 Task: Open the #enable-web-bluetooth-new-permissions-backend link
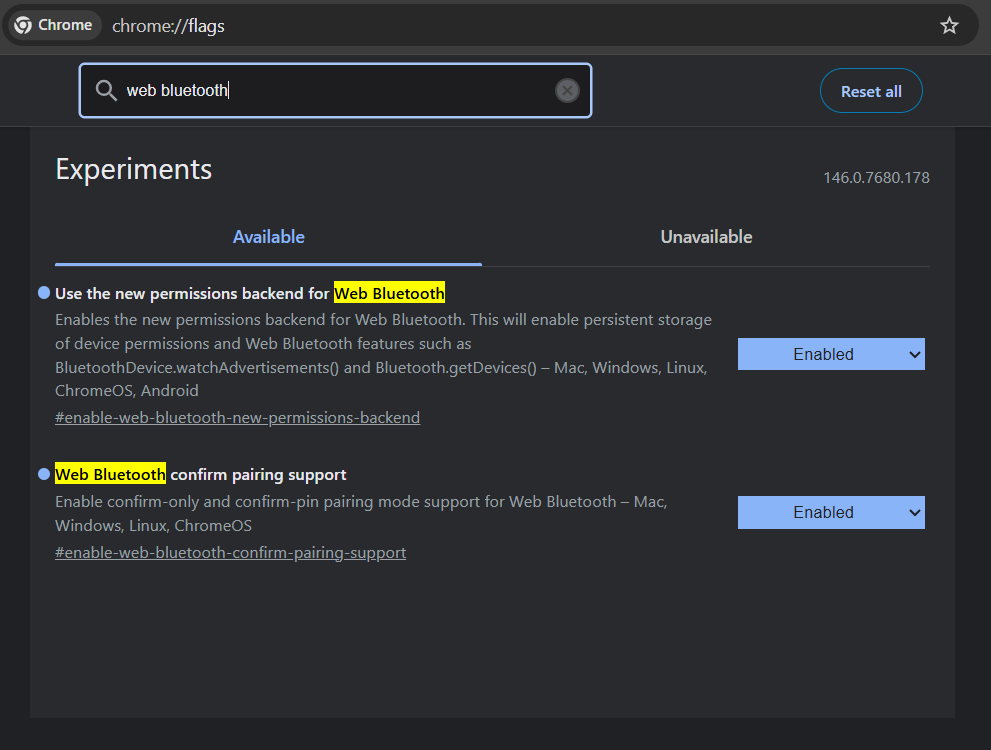click(x=238, y=418)
